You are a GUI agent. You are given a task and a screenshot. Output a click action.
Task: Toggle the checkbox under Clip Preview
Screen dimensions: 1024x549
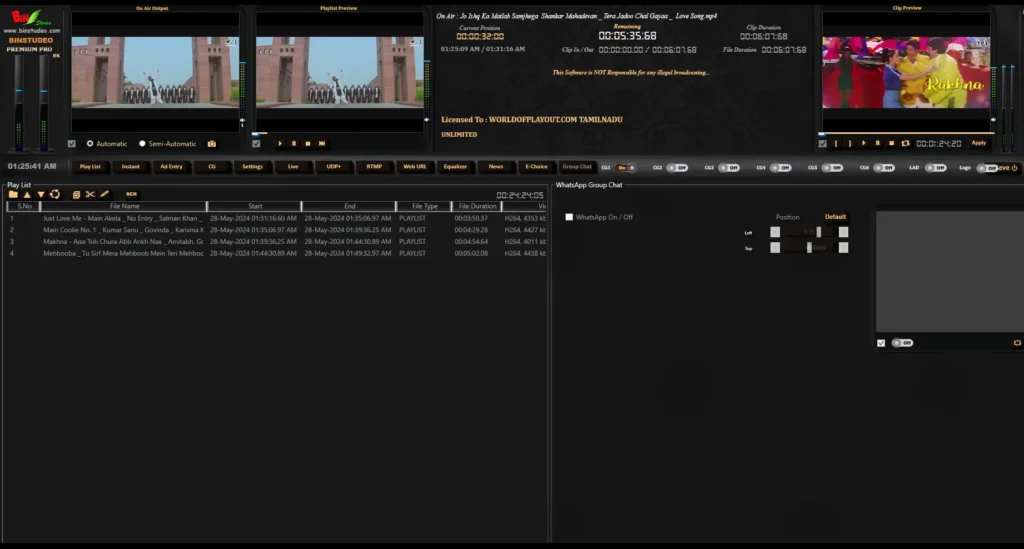[822, 144]
